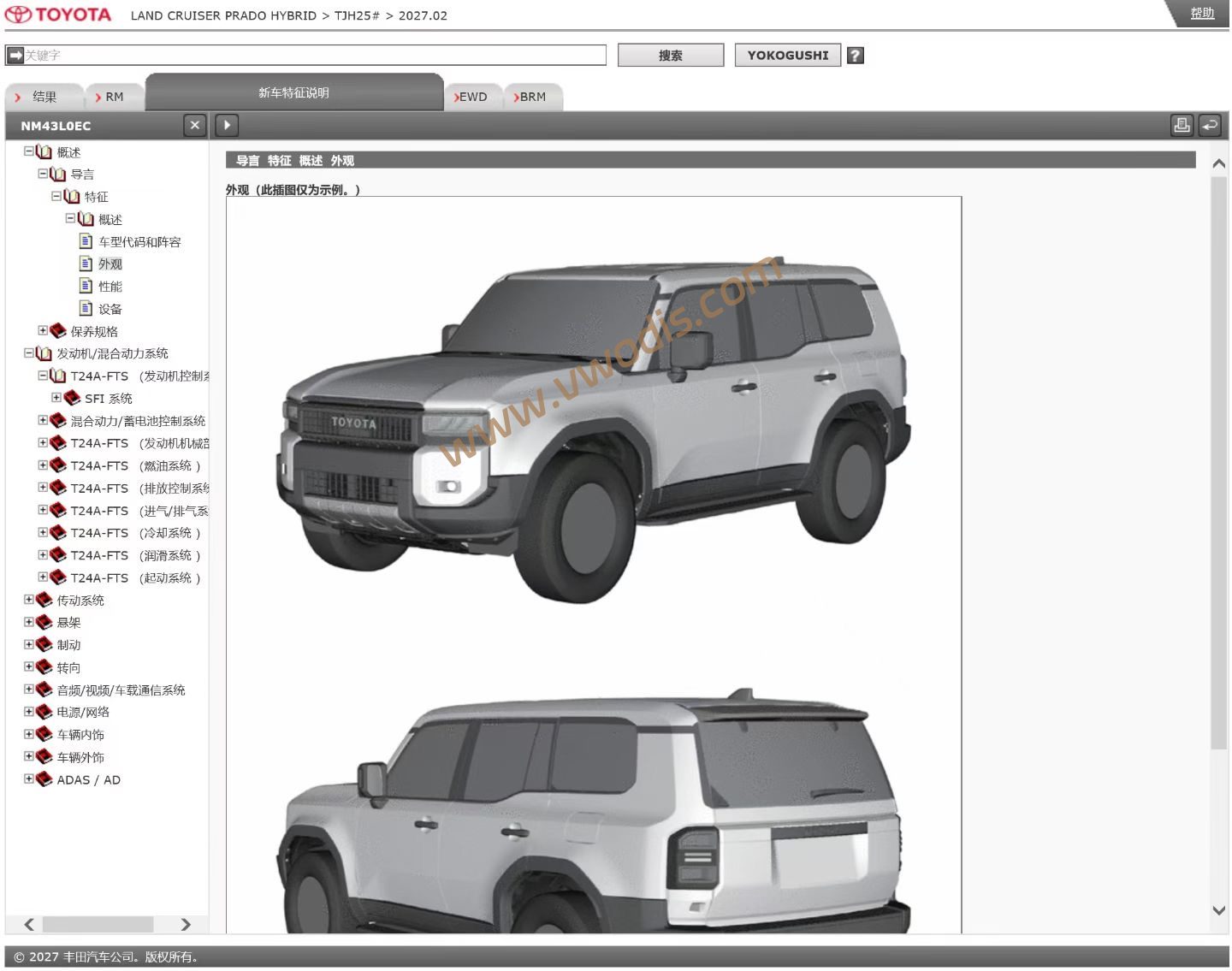The height and width of the screenshot is (971, 1232).
Task: Open the BRM tab
Action: click(x=532, y=97)
